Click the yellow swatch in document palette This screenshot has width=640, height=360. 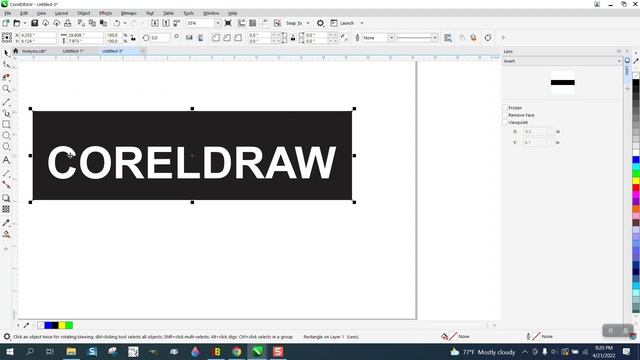point(62,325)
